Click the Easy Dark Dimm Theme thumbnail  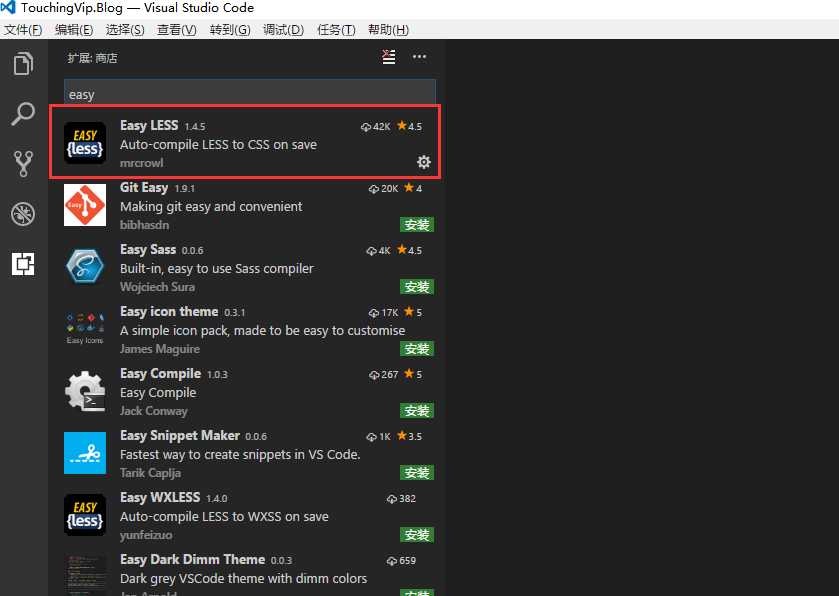point(85,576)
